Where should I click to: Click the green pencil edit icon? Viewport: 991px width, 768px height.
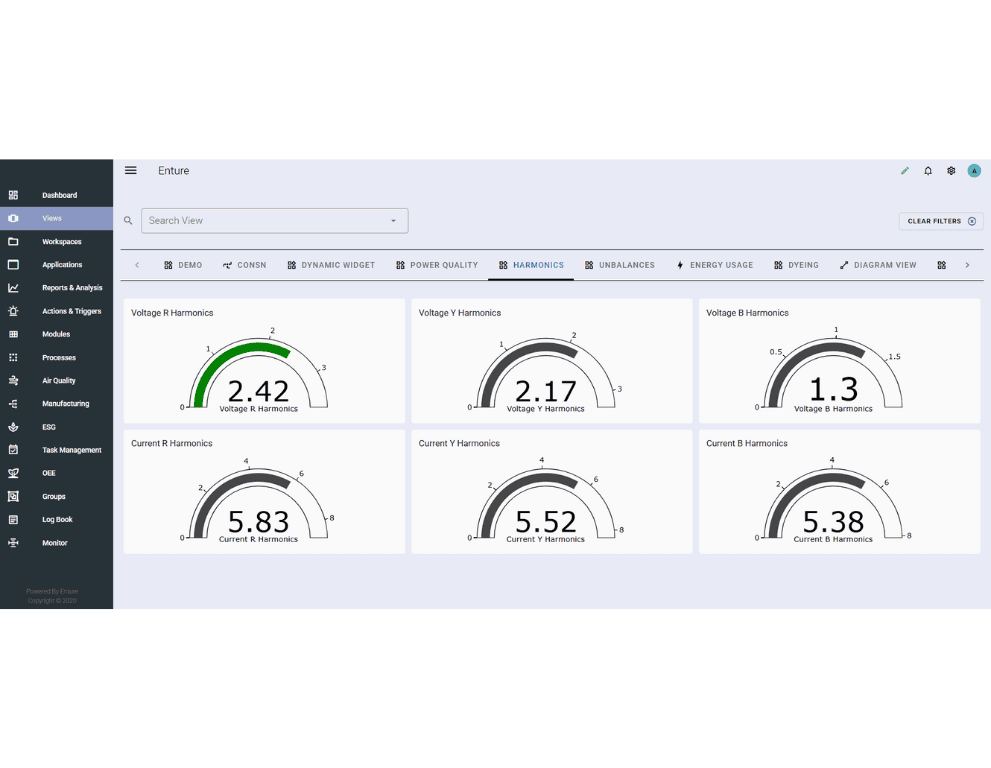905,171
